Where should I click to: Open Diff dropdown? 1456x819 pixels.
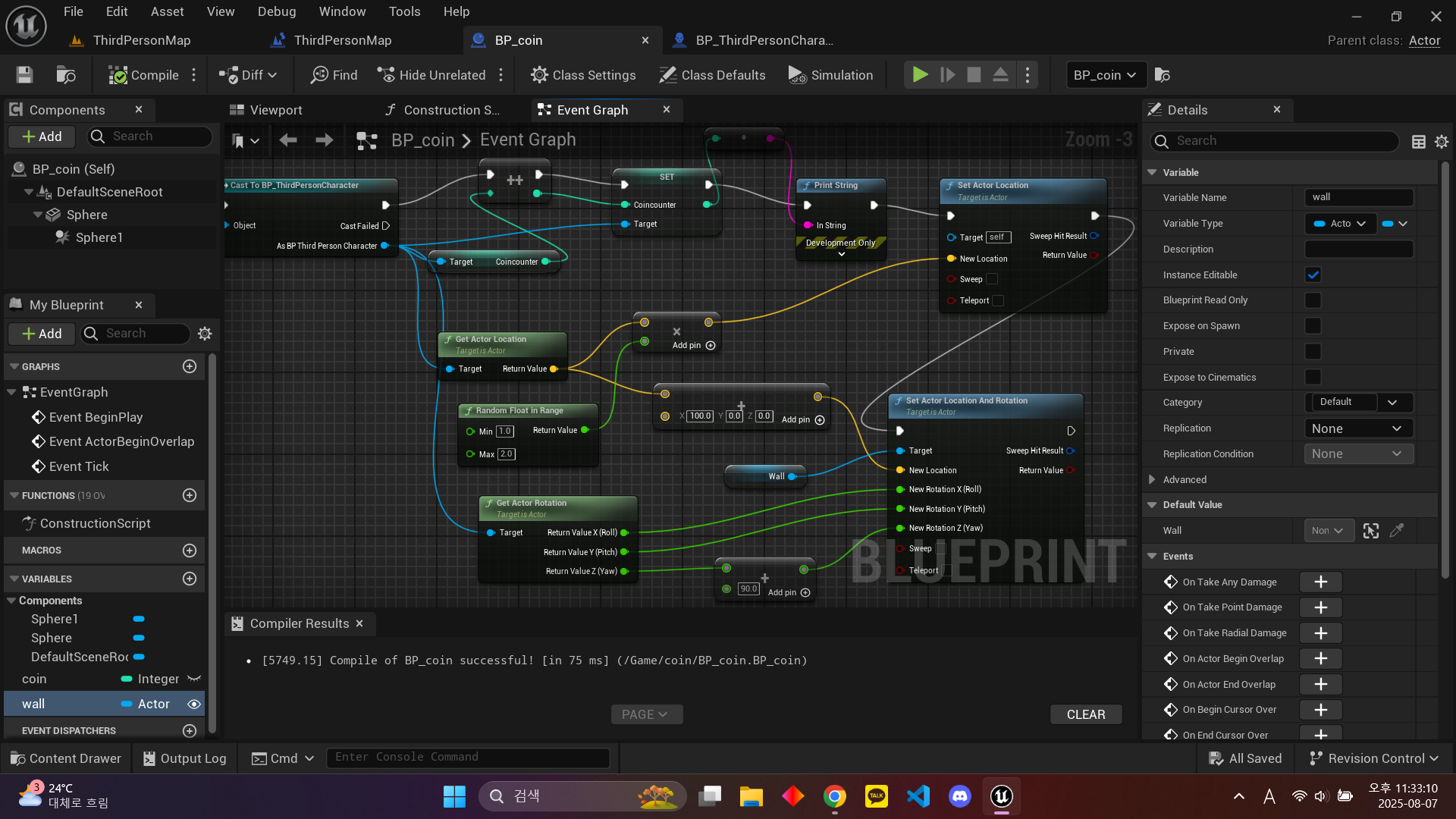248,75
